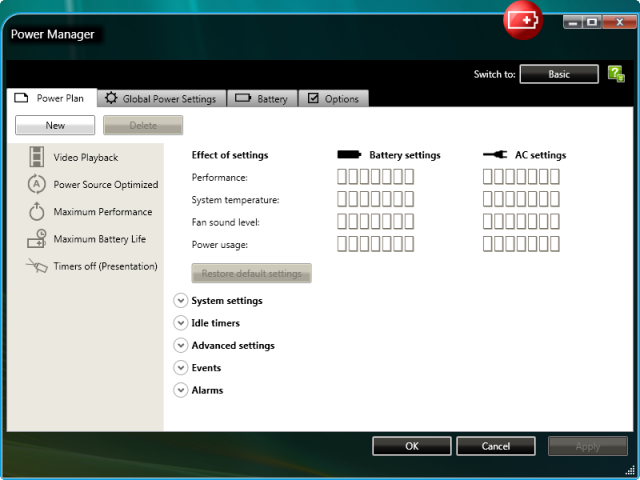Click the Maximum Battery Life icon
This screenshot has height=480, width=640.
click(x=36, y=239)
